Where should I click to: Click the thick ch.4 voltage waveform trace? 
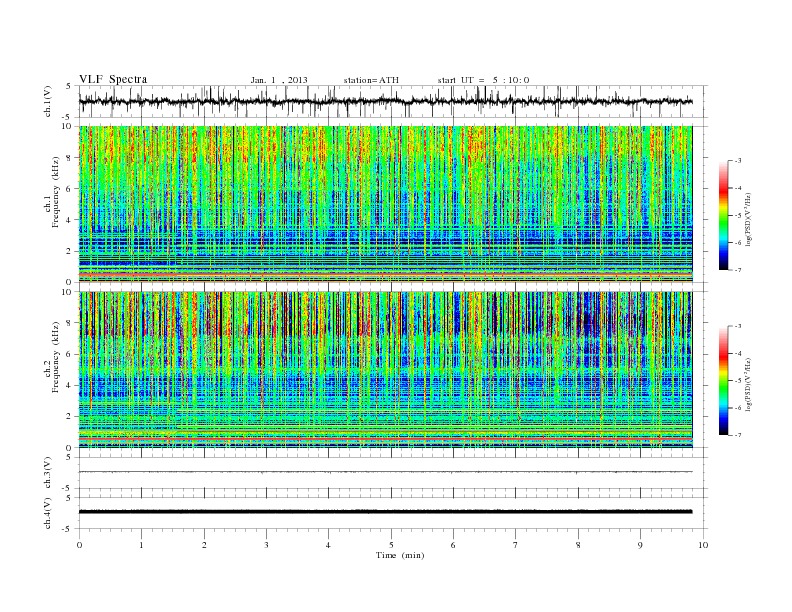(x=385, y=512)
